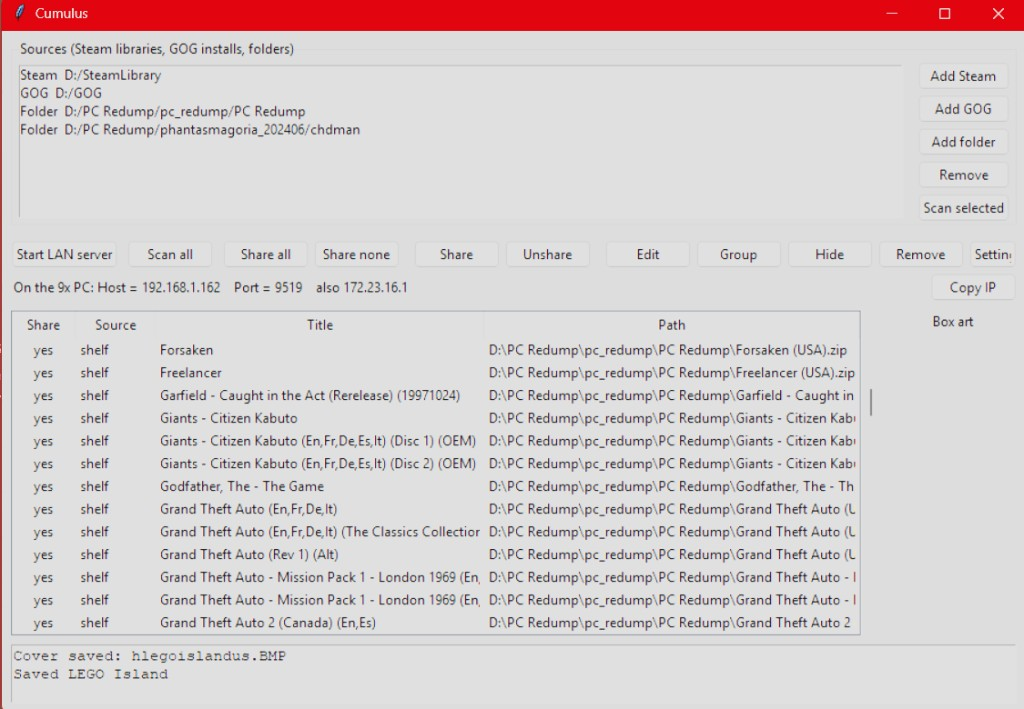The height and width of the screenshot is (709, 1024).
Task: Click the Edit button
Action: [647, 255]
